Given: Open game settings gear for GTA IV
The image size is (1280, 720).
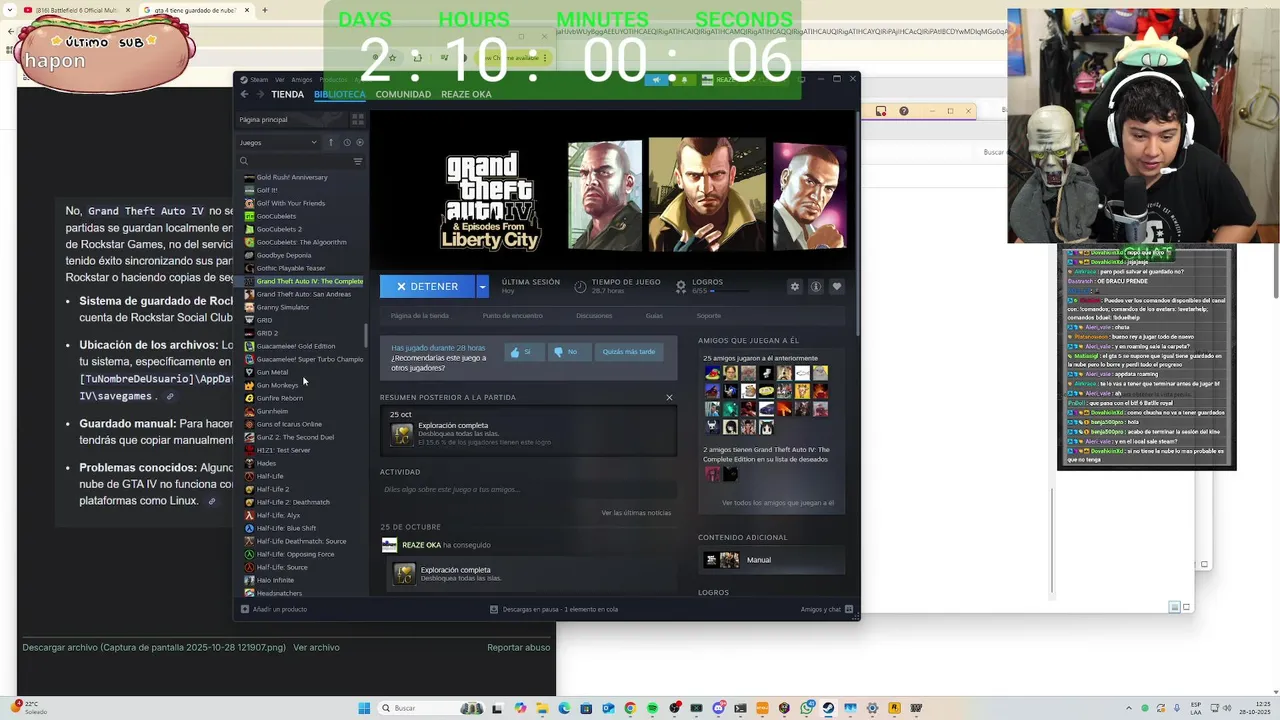Looking at the screenshot, I should [x=795, y=286].
